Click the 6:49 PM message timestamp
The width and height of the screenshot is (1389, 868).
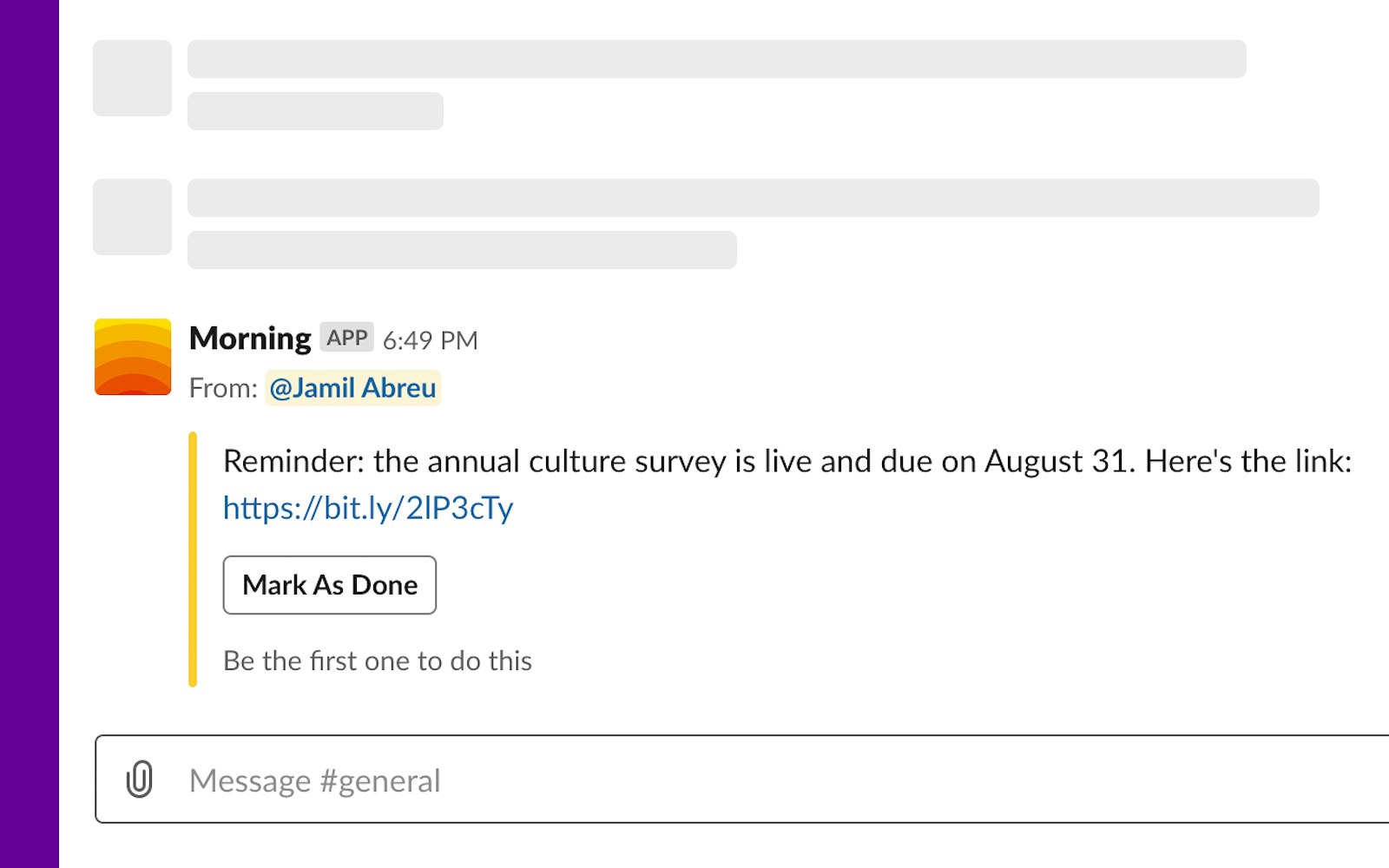point(430,340)
